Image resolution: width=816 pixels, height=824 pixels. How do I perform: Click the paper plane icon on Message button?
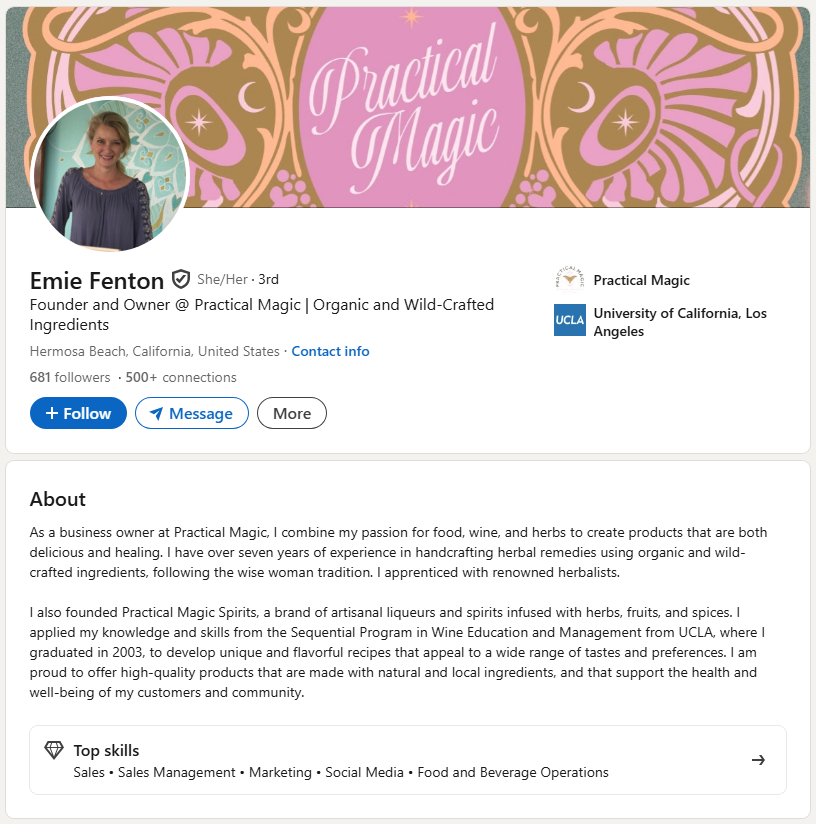click(156, 413)
